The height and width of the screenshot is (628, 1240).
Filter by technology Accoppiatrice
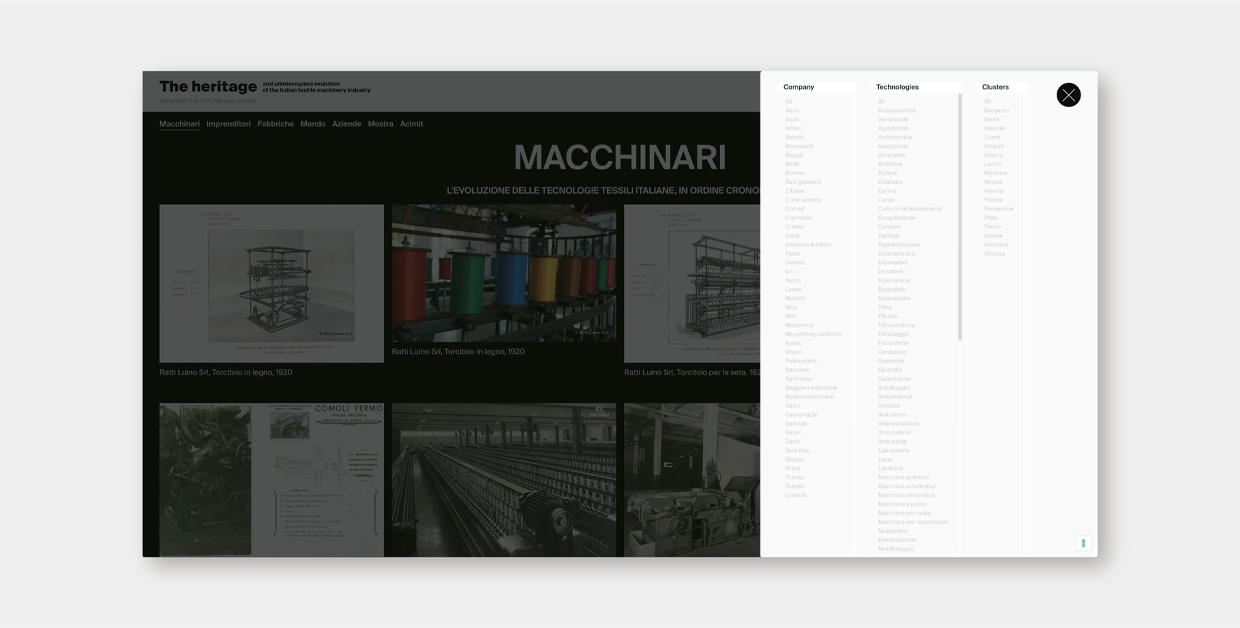click(x=897, y=110)
